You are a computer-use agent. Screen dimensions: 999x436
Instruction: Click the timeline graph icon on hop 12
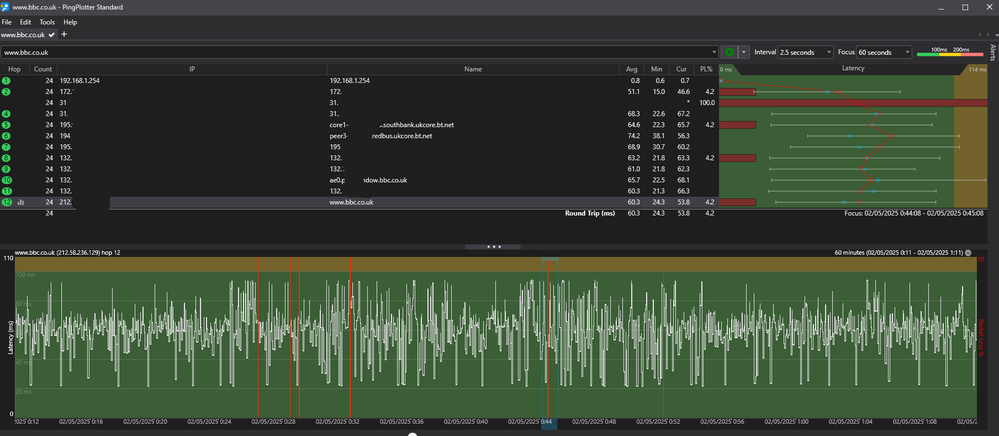21,202
